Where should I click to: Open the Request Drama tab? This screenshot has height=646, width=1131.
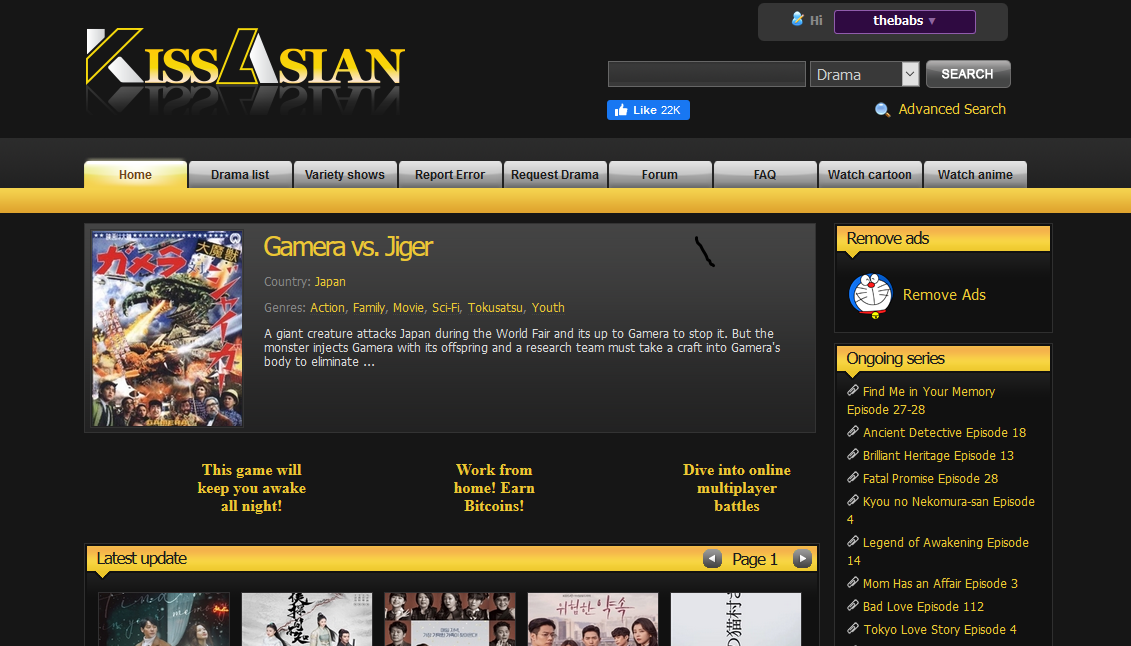555,174
